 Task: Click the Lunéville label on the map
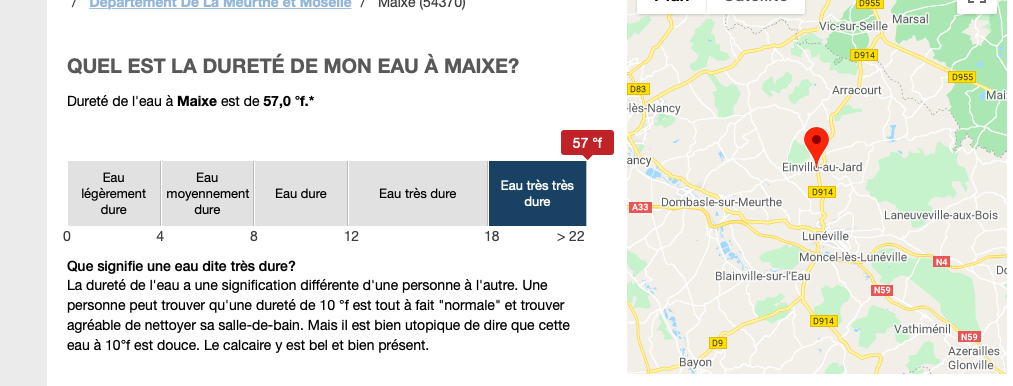tap(824, 236)
